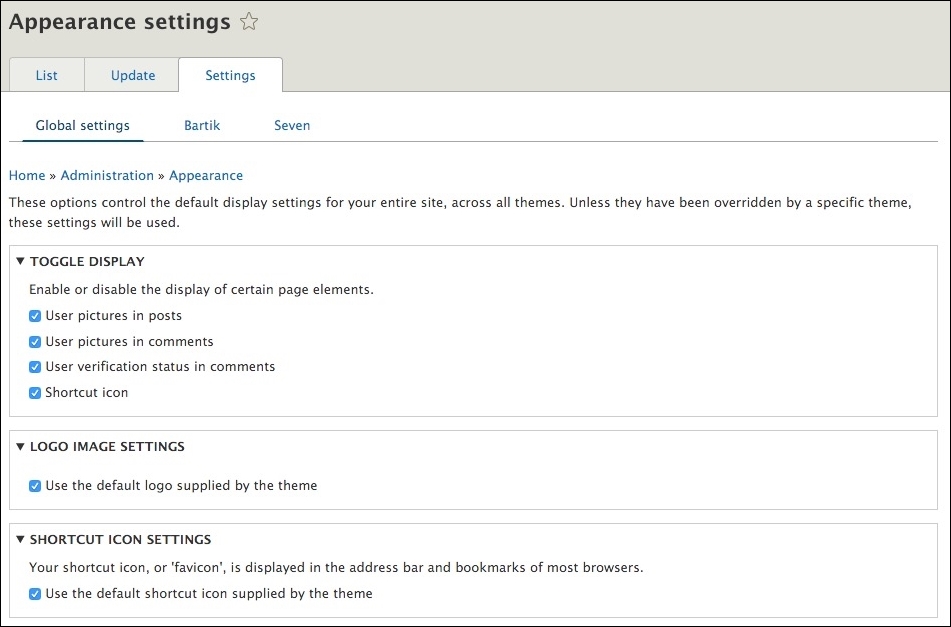
Task: Collapse the Shortcut Icon Settings section arrow
Action: click(20, 539)
